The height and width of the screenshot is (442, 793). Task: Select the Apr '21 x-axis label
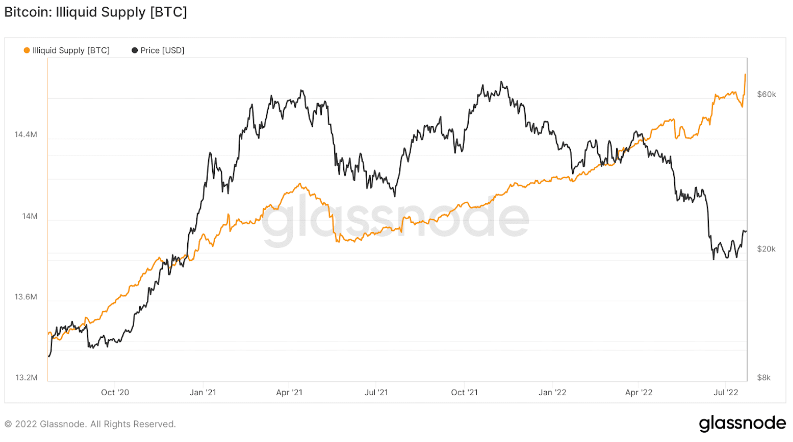point(291,392)
